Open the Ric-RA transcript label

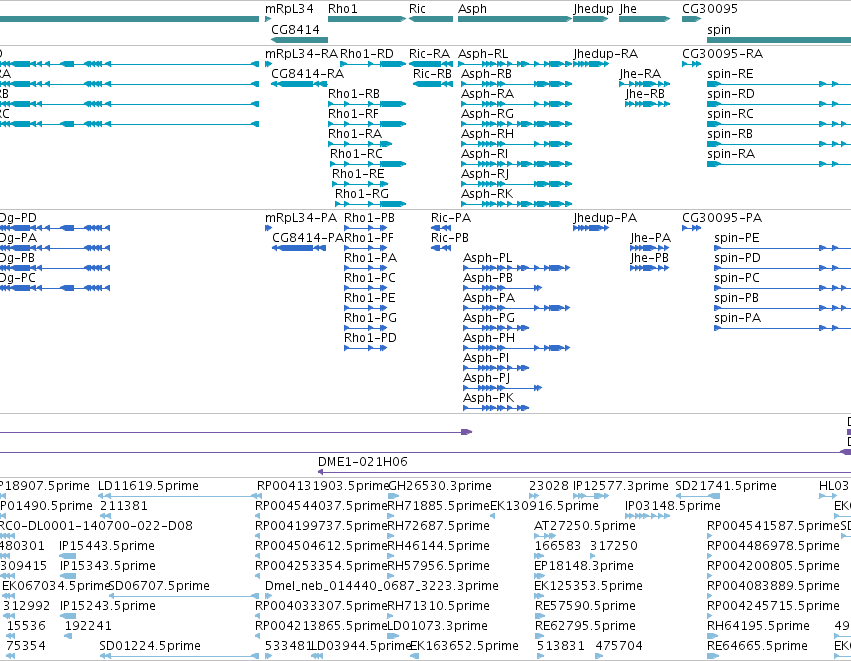(x=429, y=54)
